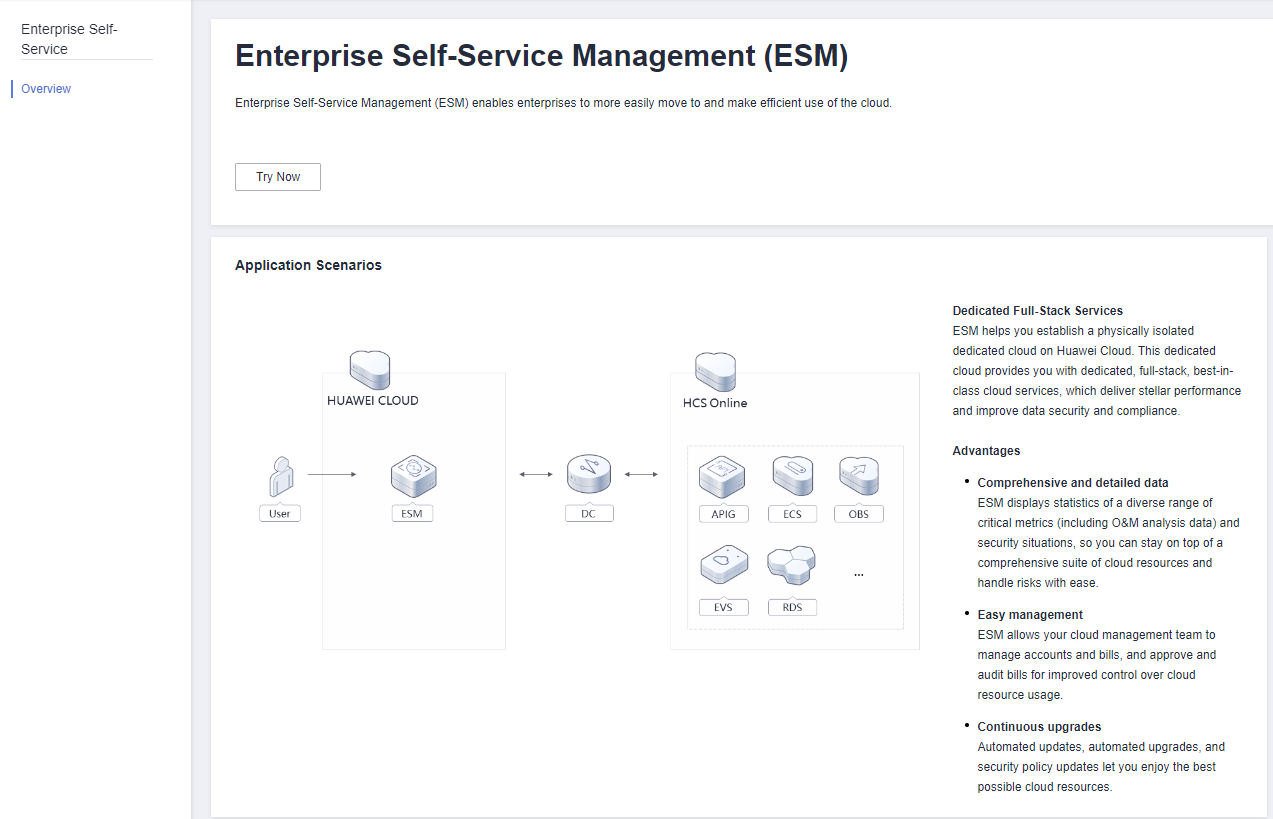The image size is (1273, 819).
Task: Click the APIG label
Action: (723, 514)
